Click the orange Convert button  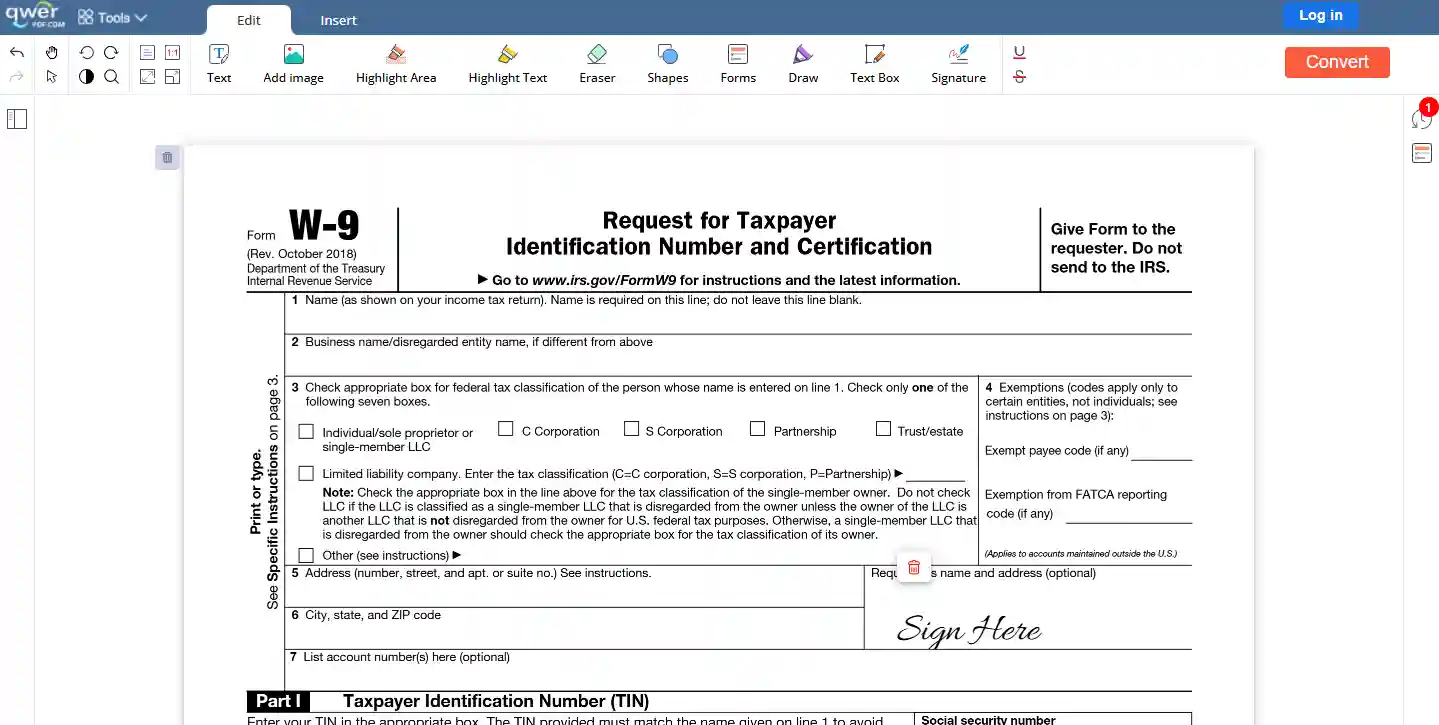pos(1337,62)
